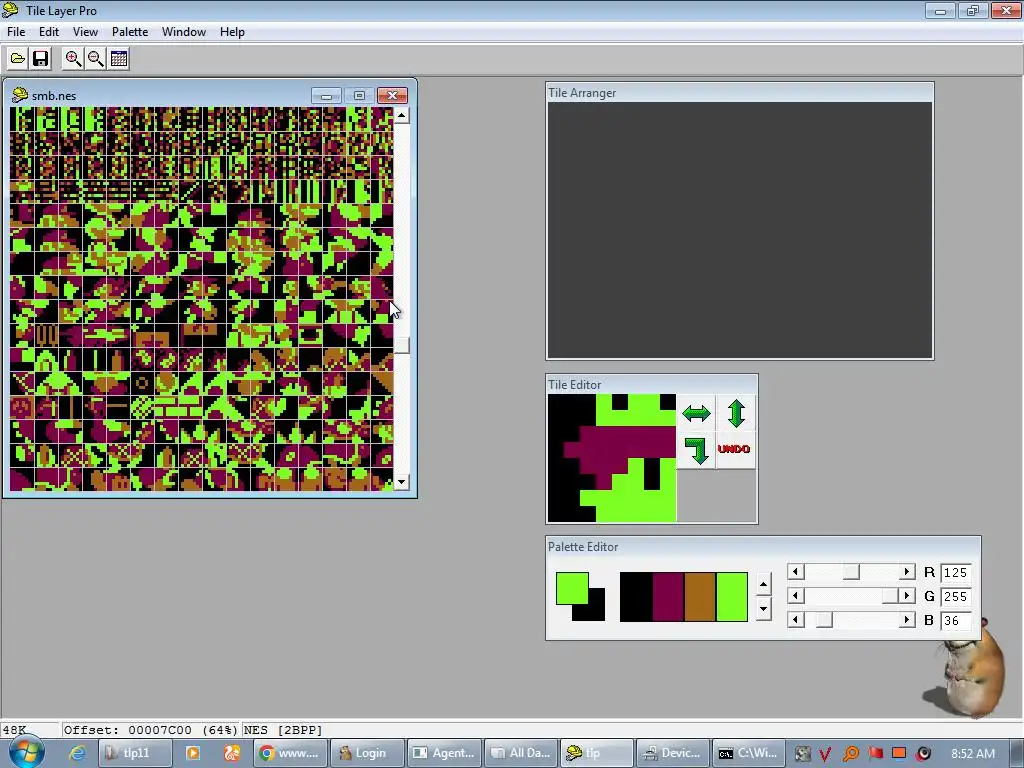Click the G value field 255
The width and height of the screenshot is (1024, 768).
pos(955,596)
